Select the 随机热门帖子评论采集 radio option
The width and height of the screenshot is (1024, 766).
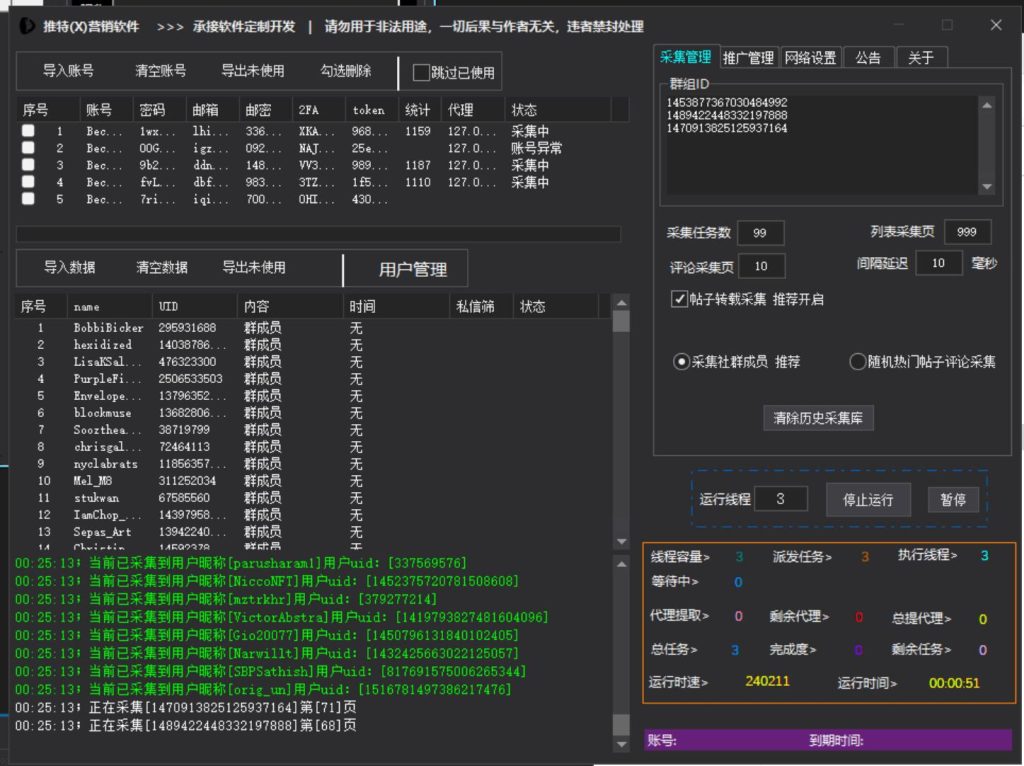[858, 362]
